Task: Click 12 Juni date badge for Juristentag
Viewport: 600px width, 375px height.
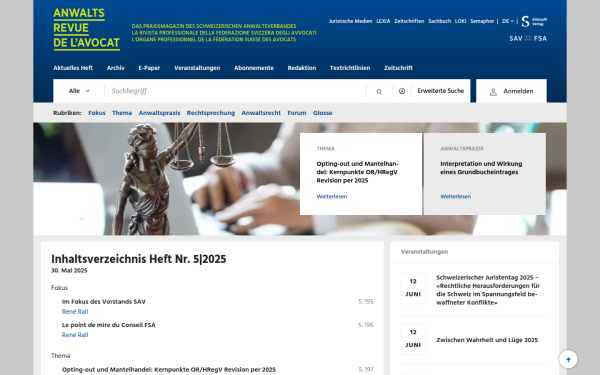Action: coord(413,288)
